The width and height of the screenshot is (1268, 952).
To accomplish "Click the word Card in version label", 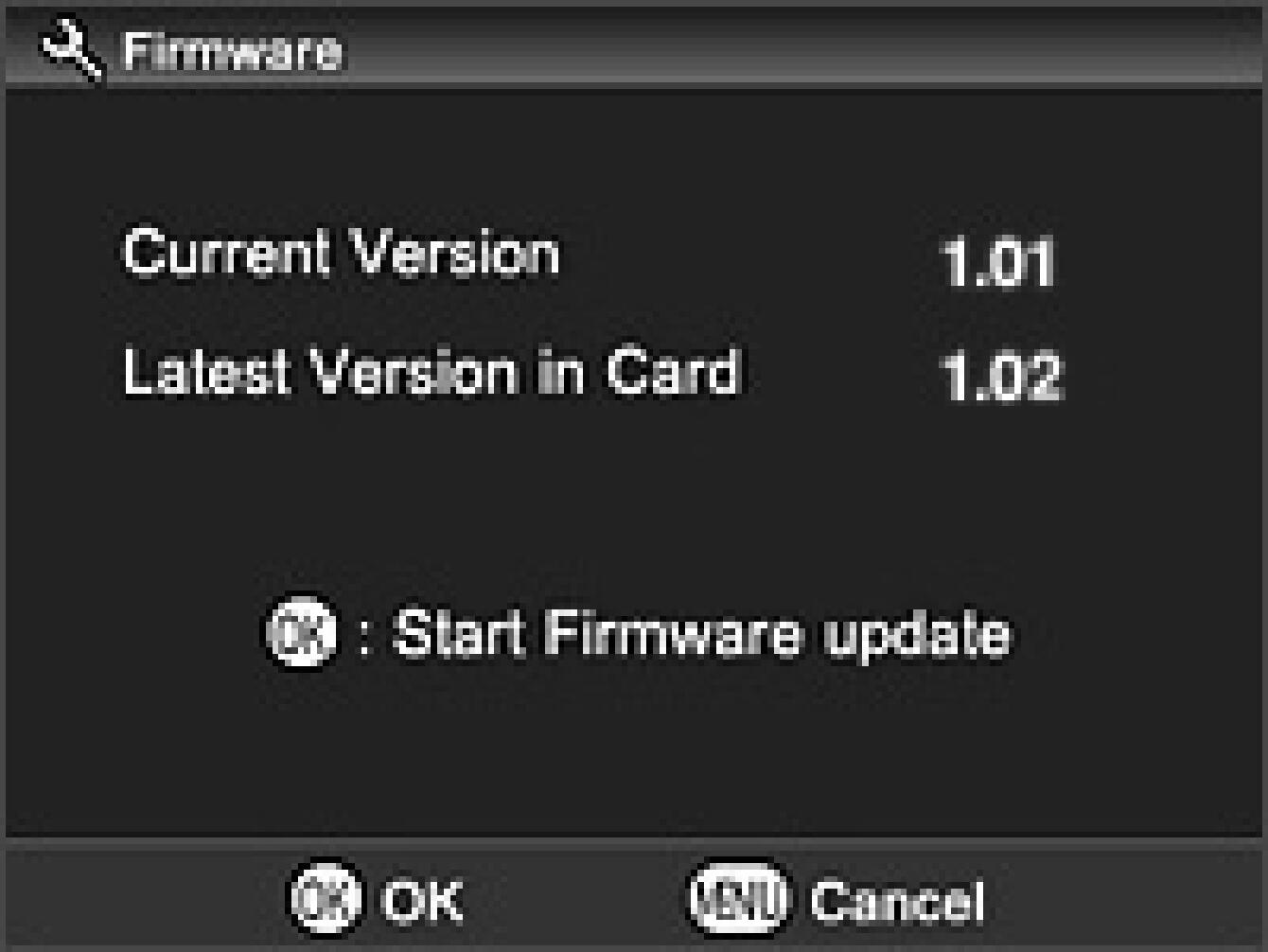I will tap(673, 371).
